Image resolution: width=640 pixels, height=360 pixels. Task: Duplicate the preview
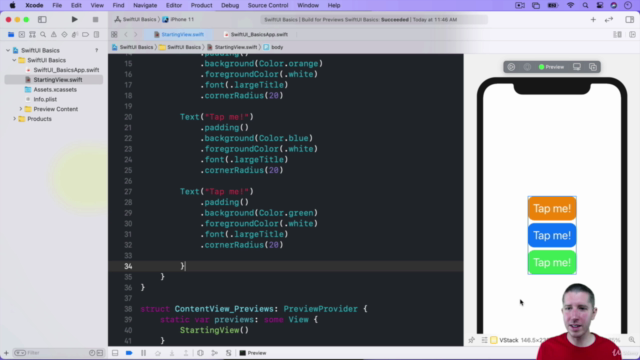pyautogui.click(x=593, y=67)
